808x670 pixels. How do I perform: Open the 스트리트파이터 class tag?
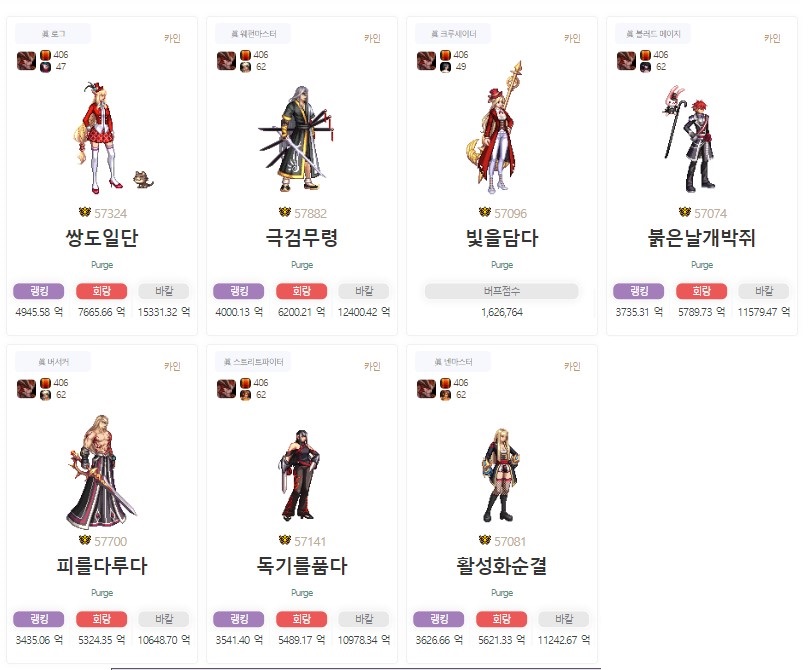[253, 362]
